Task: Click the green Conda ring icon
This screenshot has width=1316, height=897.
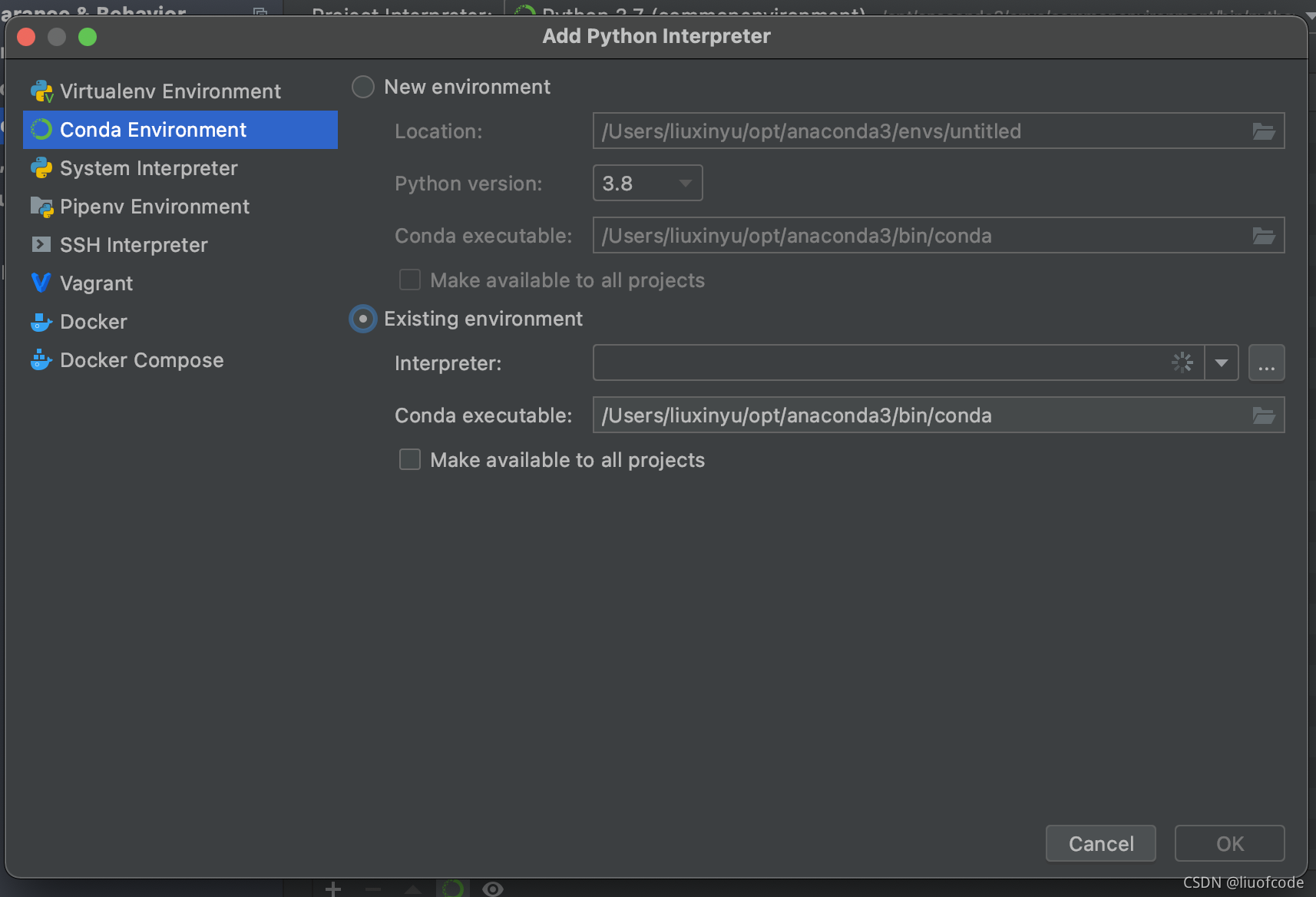Action: (x=41, y=130)
